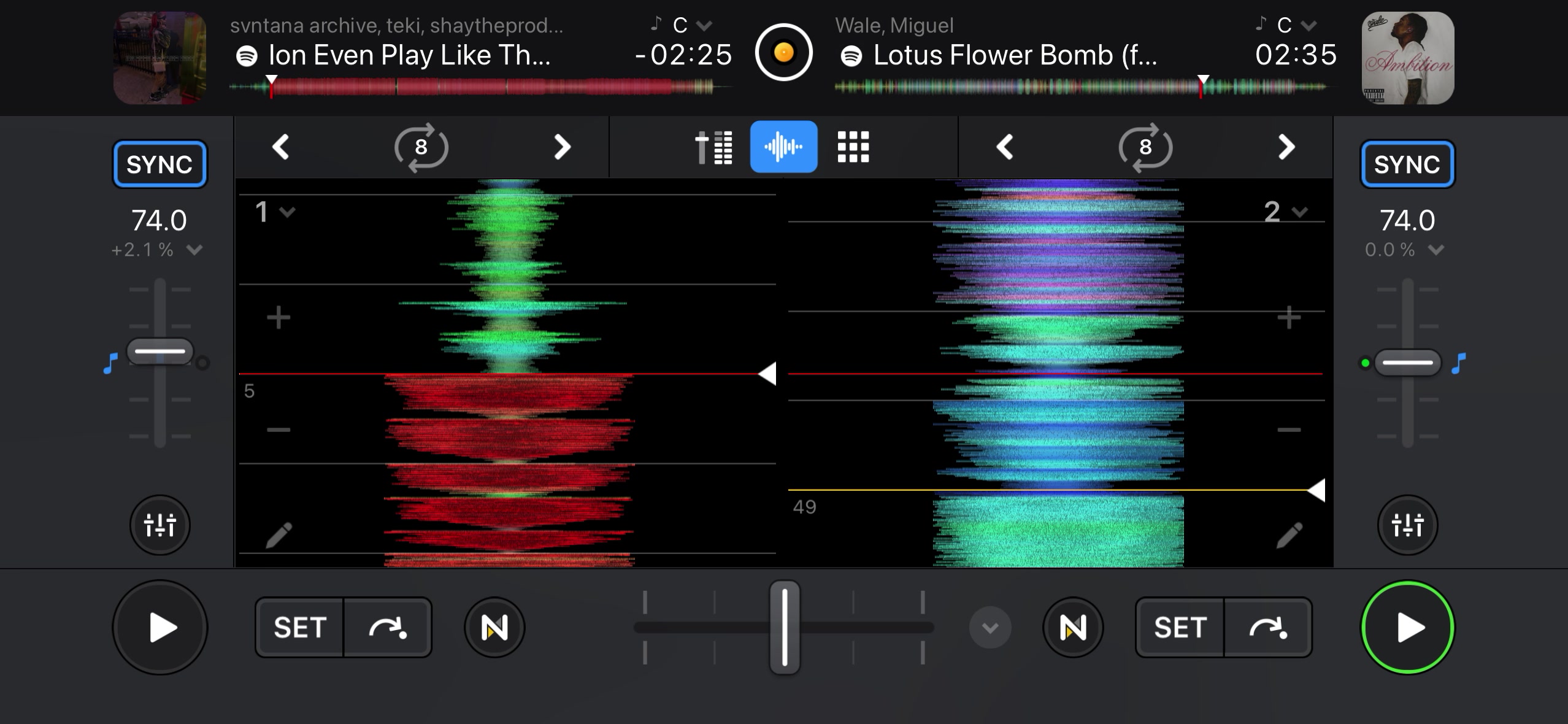Click deck 2 large scrolling waveform
Viewport: 1568px width, 724px height.
1056,372
